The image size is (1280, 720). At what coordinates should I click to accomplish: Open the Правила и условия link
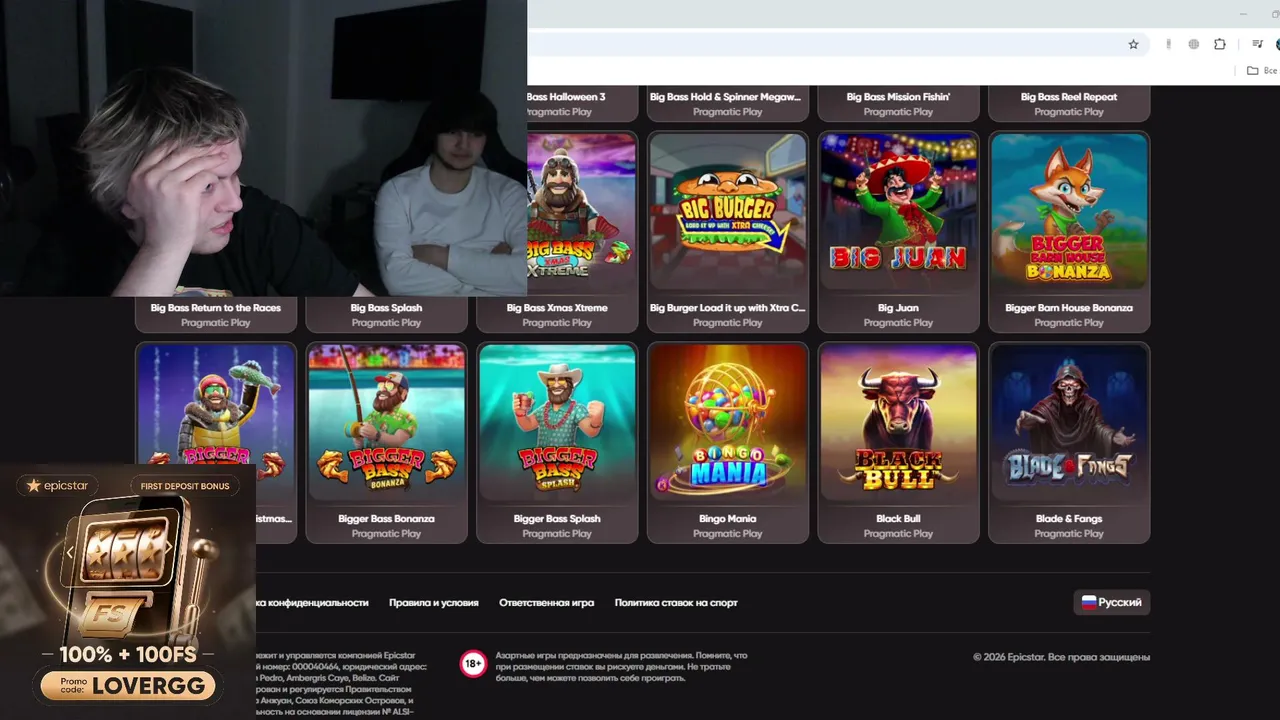point(434,603)
